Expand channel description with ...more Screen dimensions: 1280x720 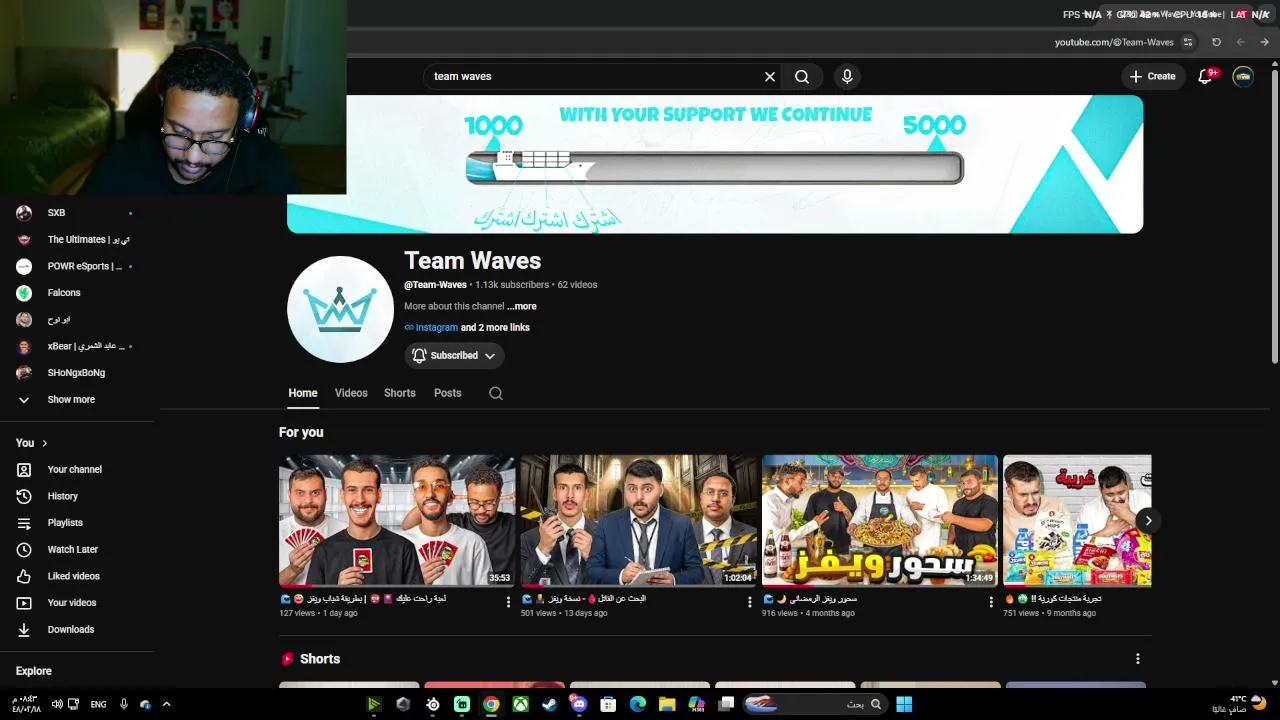522,306
